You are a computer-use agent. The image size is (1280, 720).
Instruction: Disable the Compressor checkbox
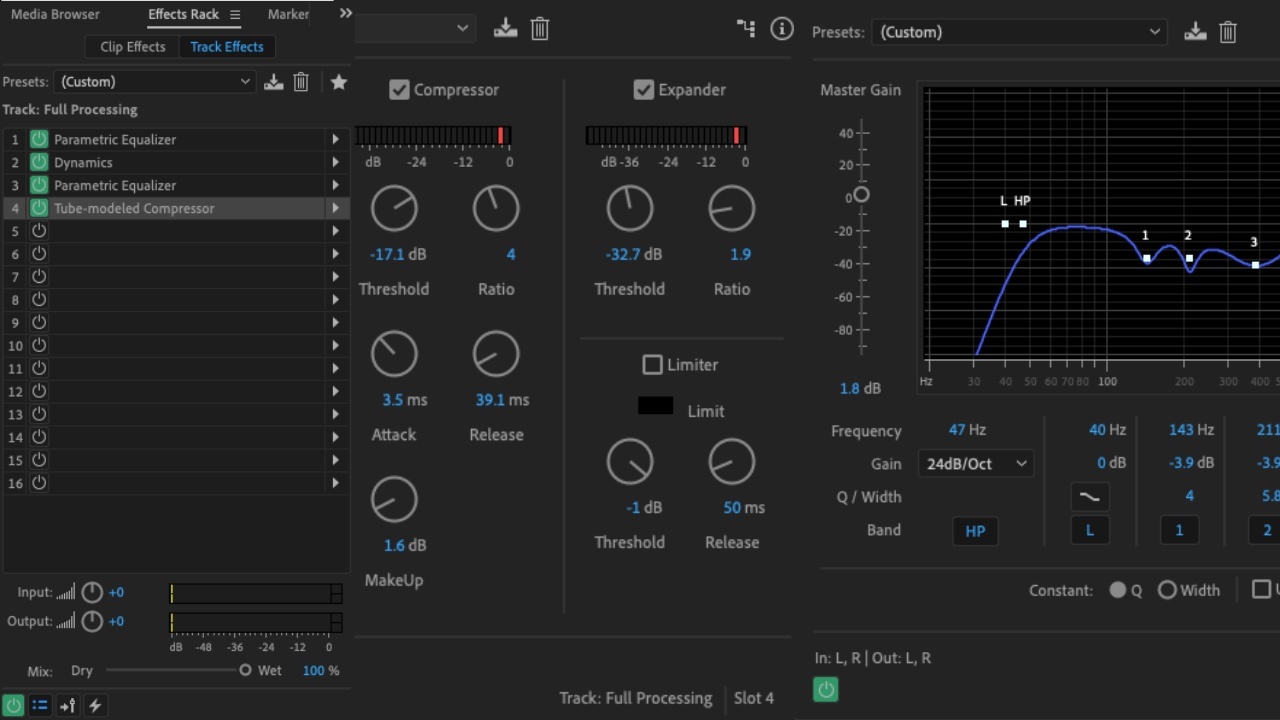click(399, 90)
